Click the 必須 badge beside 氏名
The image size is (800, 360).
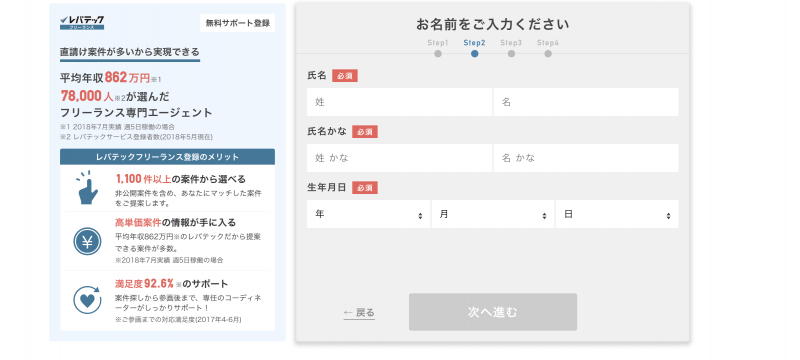345,76
